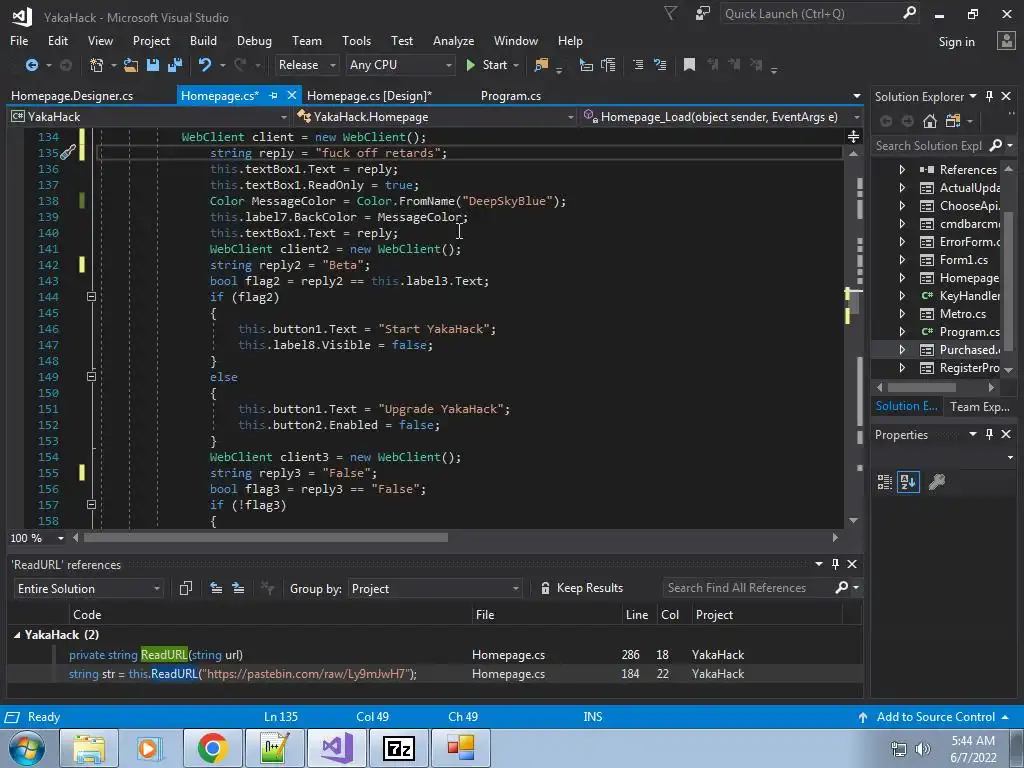Image resolution: width=1024 pixels, height=768 pixels.
Task: Open the Homepage_Load member dropdown
Action: [721, 117]
